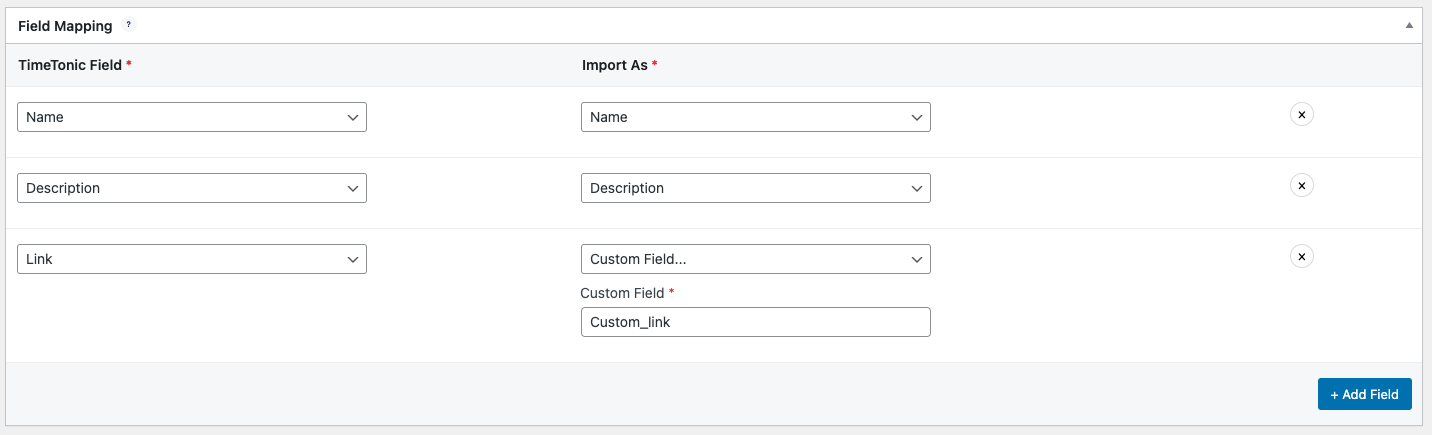Open the TimeTonic Field dropdown set to Name
1432x435 pixels.
tap(192, 117)
